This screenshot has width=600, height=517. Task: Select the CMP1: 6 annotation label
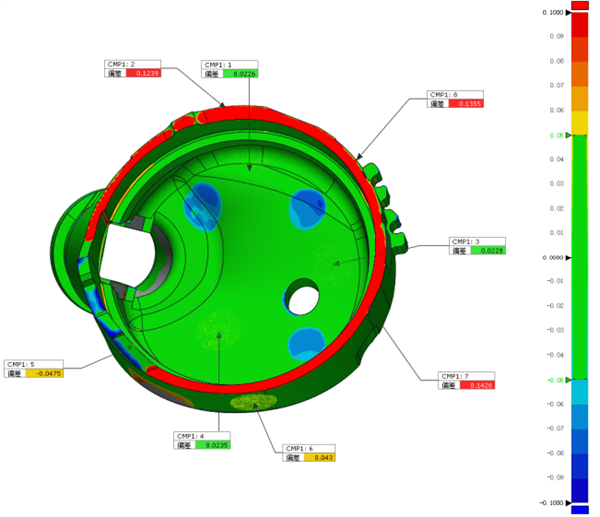[309, 453]
